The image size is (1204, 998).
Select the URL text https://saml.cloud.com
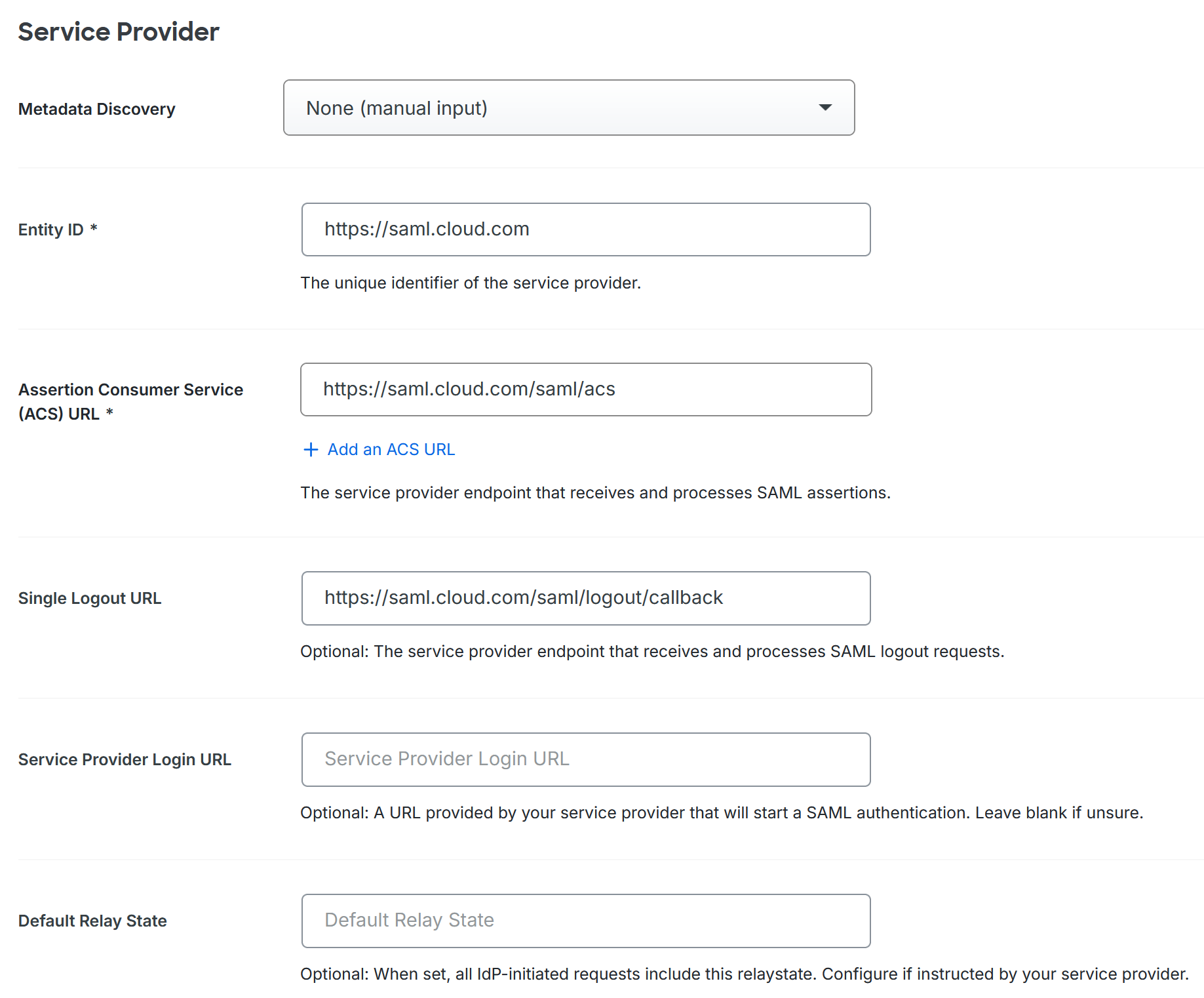pos(427,230)
